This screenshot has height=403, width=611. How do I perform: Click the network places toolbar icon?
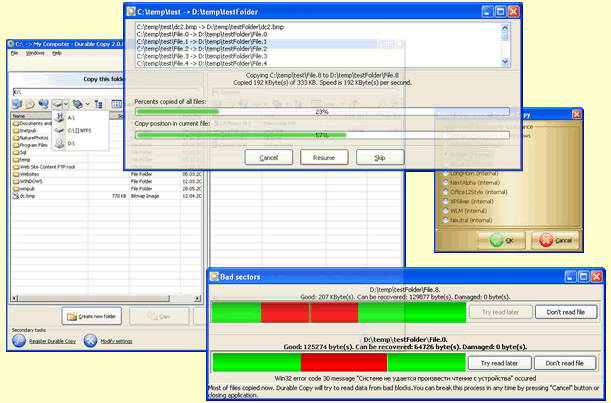pos(78,104)
